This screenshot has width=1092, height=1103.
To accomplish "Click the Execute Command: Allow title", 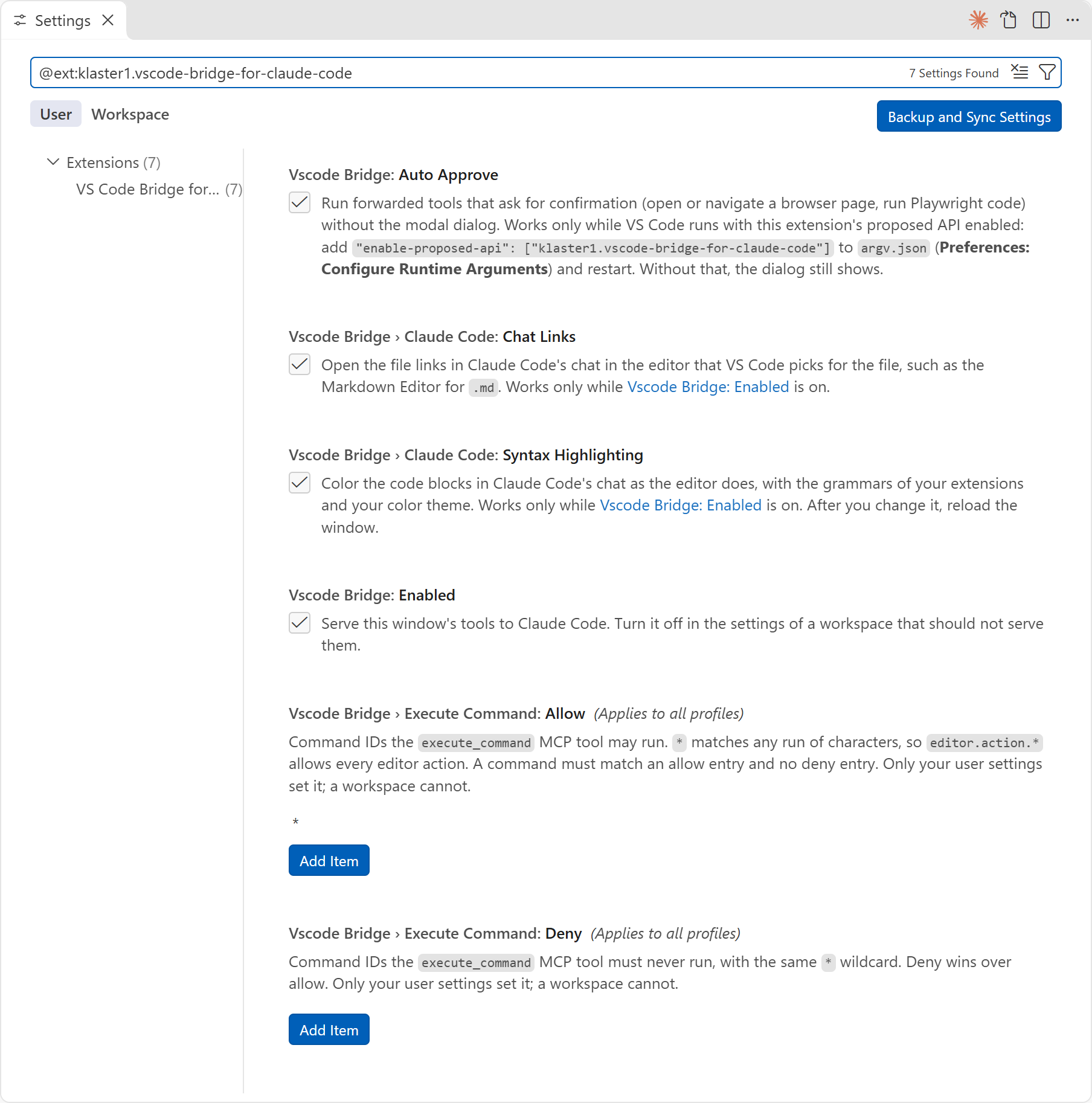I will click(x=437, y=713).
